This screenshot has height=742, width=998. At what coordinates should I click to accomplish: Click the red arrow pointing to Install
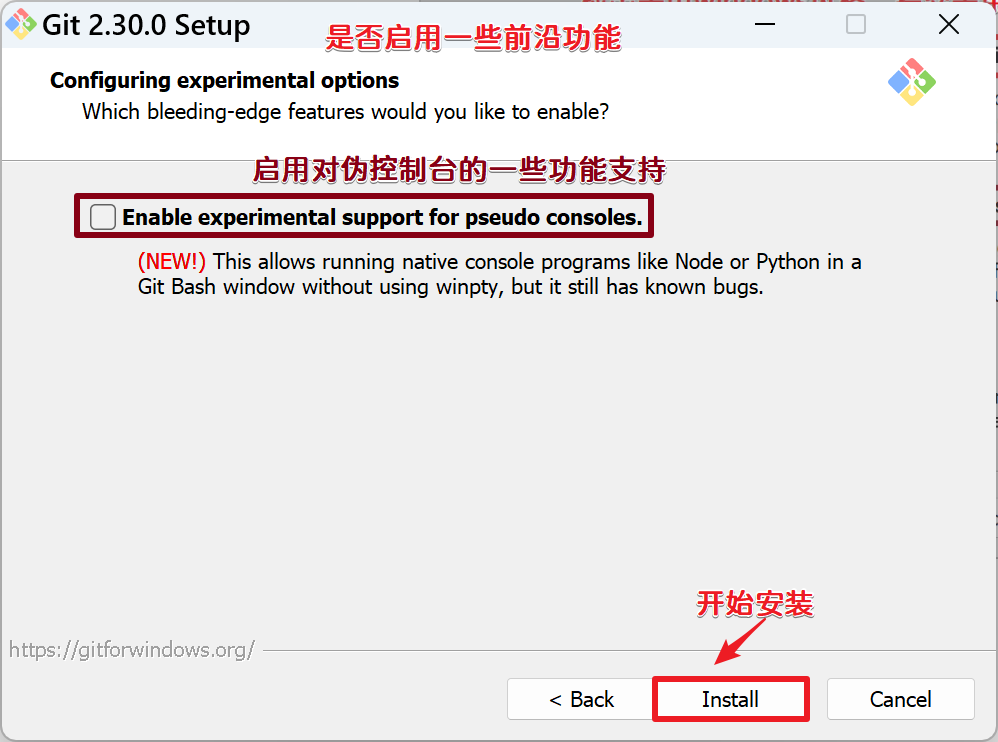tap(740, 641)
